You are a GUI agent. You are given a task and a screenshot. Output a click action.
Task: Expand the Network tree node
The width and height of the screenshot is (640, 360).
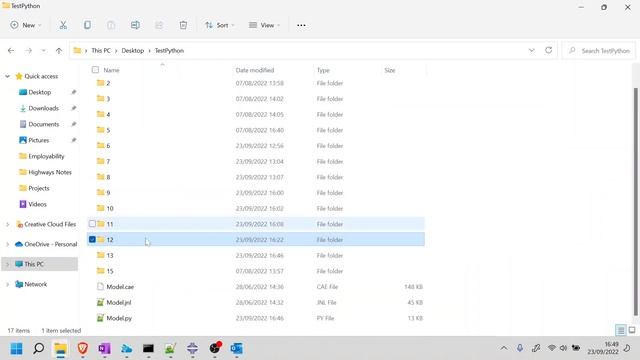(x=7, y=284)
